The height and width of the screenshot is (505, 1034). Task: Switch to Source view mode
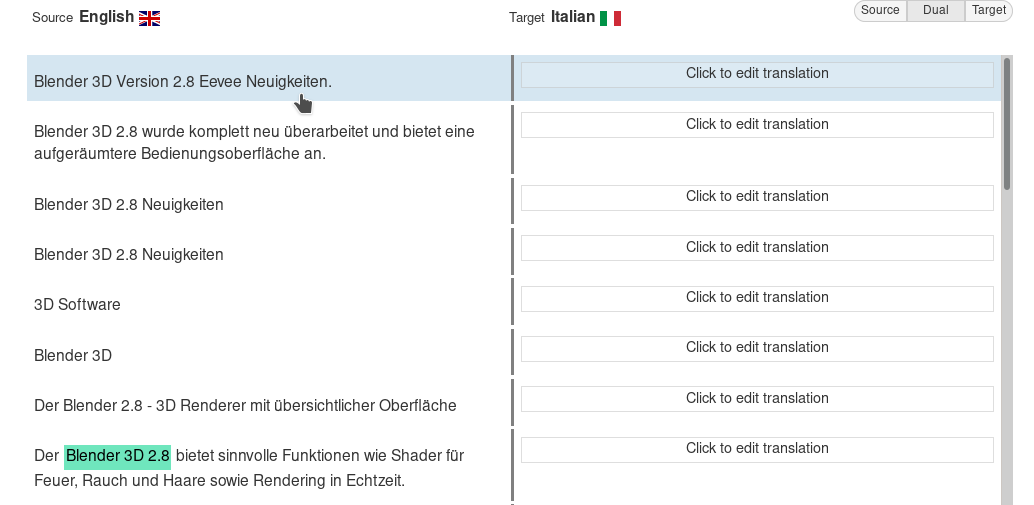(x=880, y=10)
